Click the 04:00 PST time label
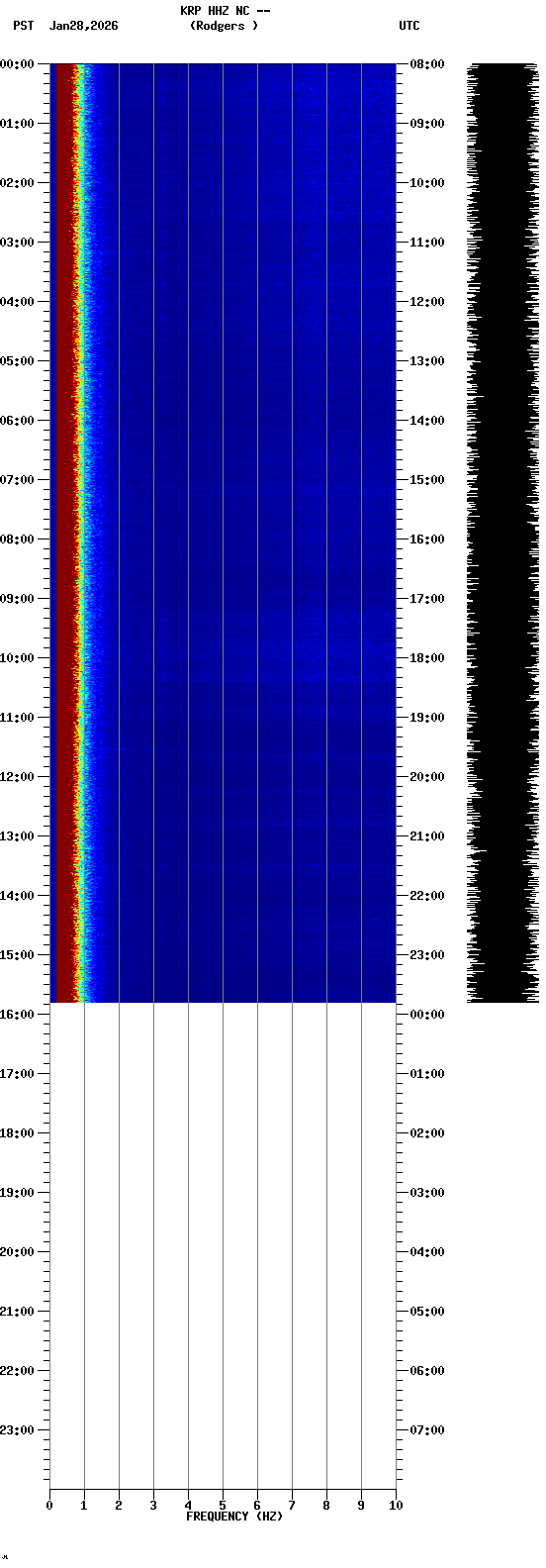The height and width of the screenshot is (1568, 546). [17, 302]
